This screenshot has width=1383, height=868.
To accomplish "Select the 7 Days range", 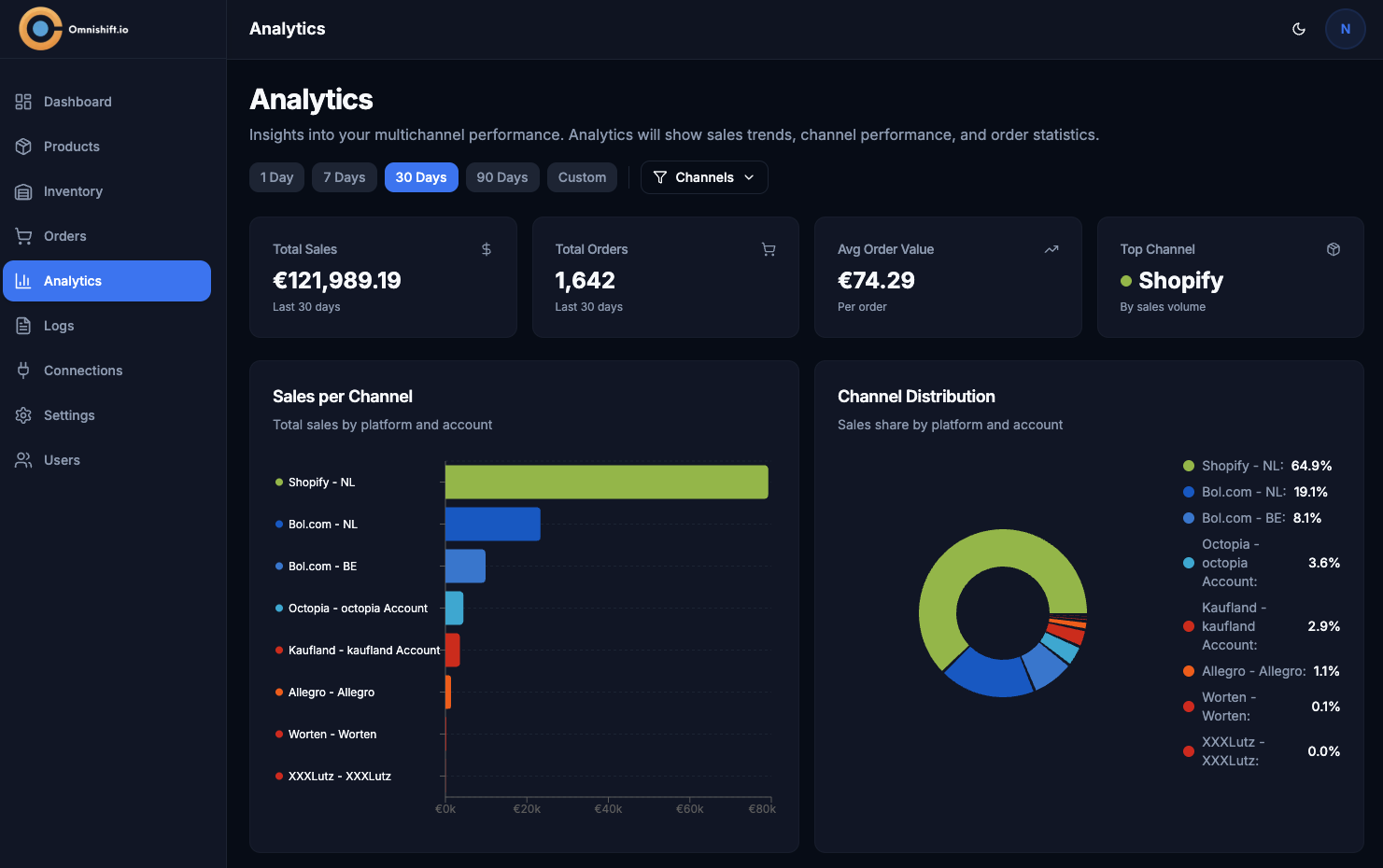I will click(345, 177).
